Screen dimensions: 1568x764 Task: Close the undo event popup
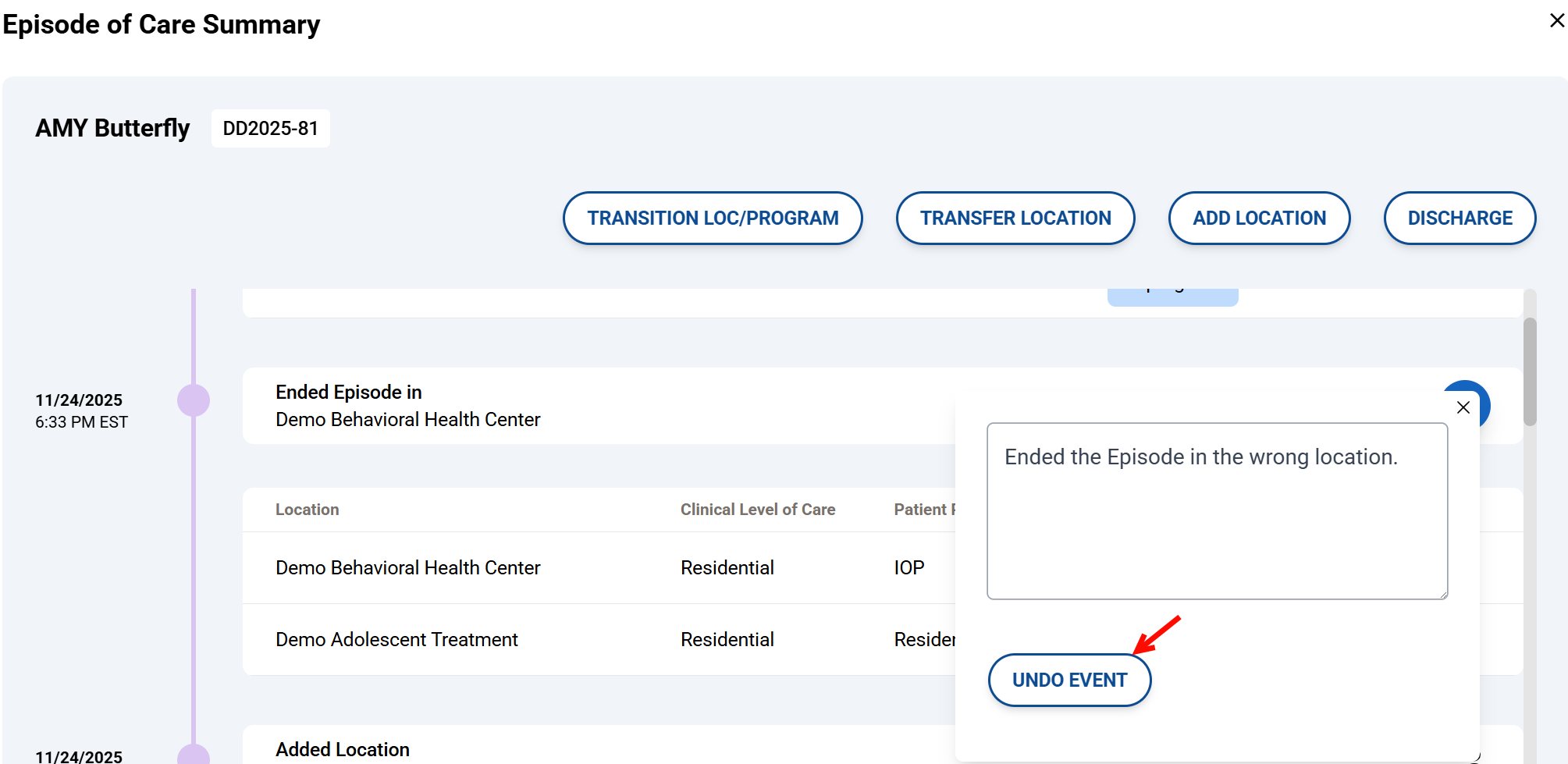[x=1463, y=407]
